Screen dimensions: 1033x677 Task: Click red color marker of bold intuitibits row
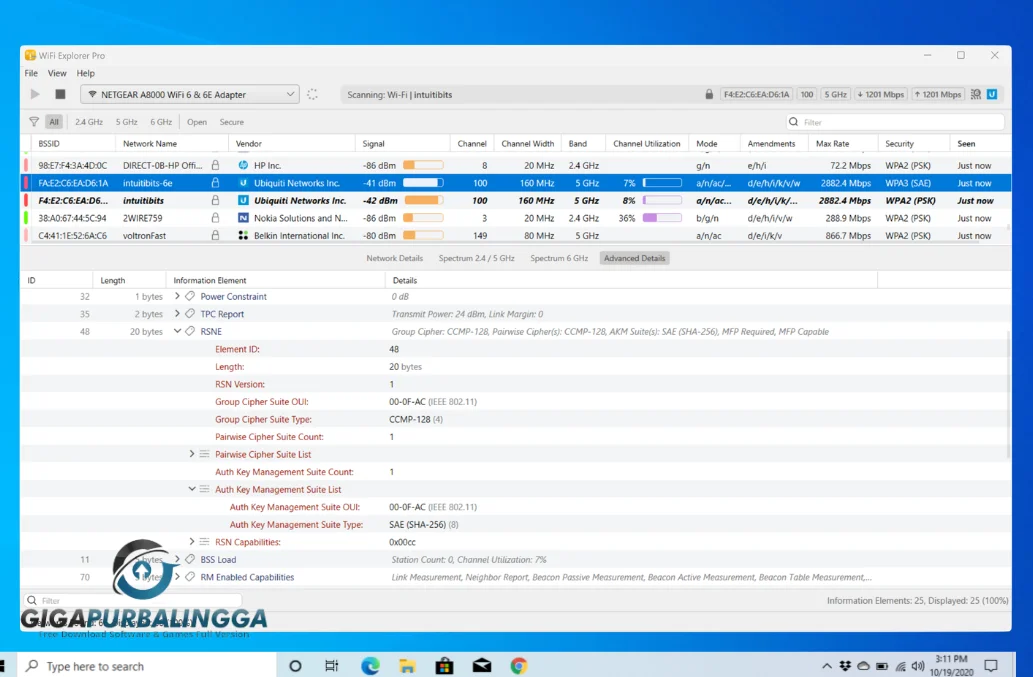(26, 200)
